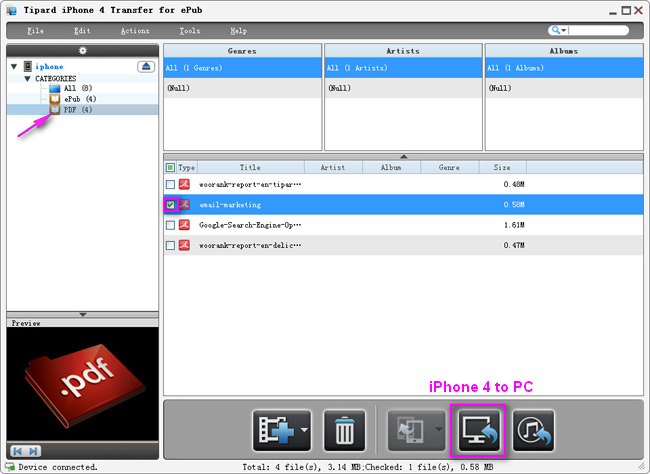This screenshot has height=474, width=650.
Task: Select (Null) entry in Albums list
Action: click(x=564, y=88)
